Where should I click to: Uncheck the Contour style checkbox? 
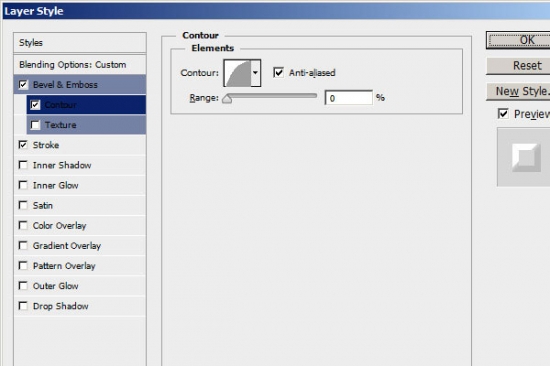coord(35,105)
